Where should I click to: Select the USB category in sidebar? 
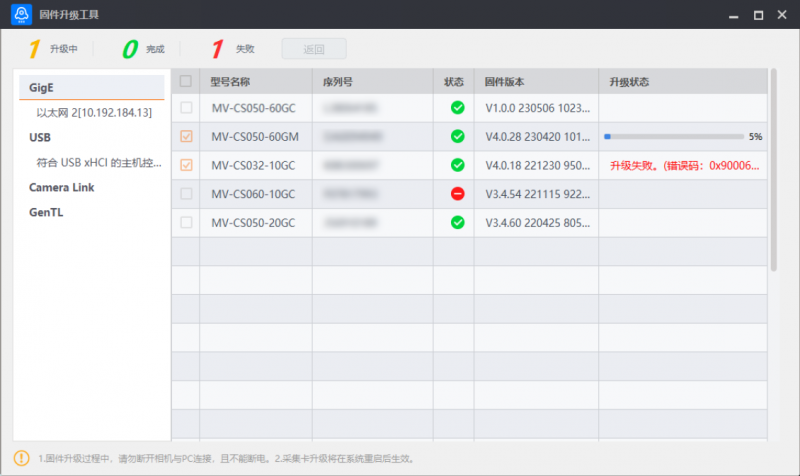pos(40,138)
